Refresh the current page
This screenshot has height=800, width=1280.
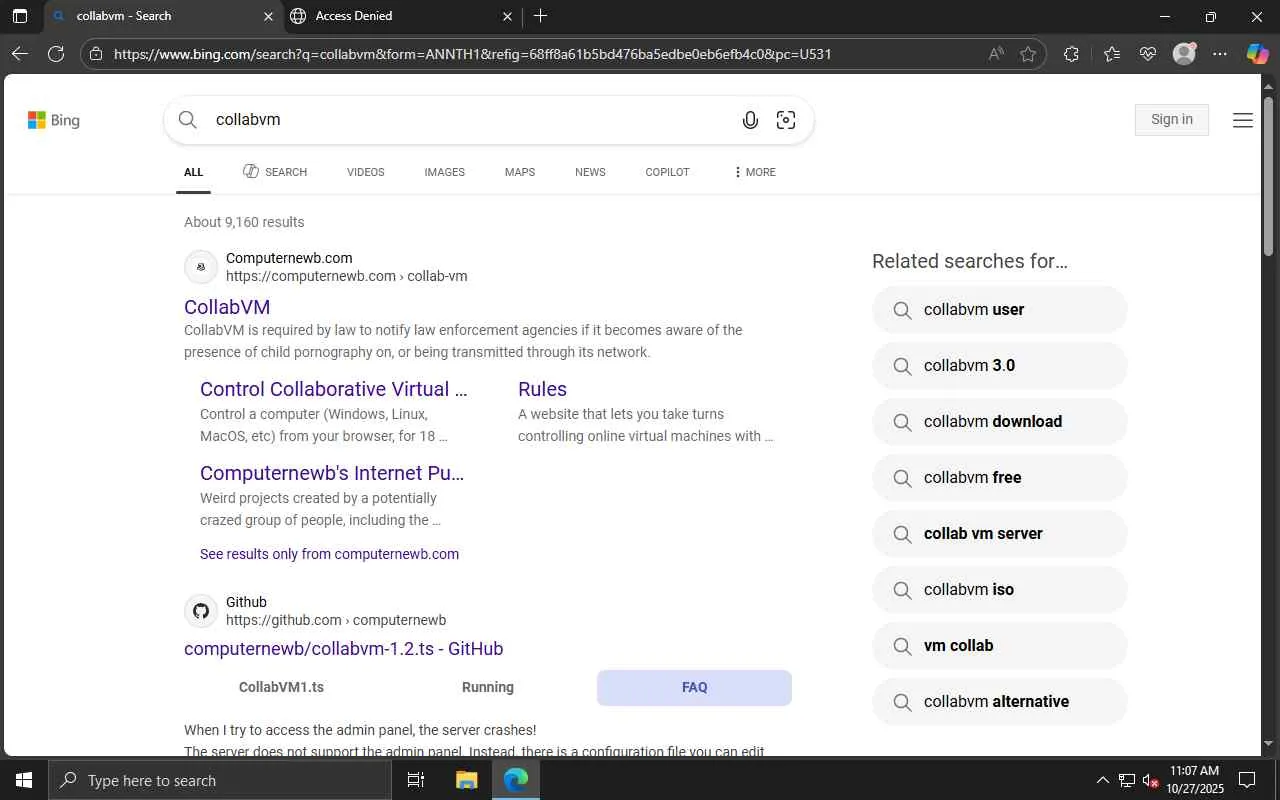tap(56, 54)
